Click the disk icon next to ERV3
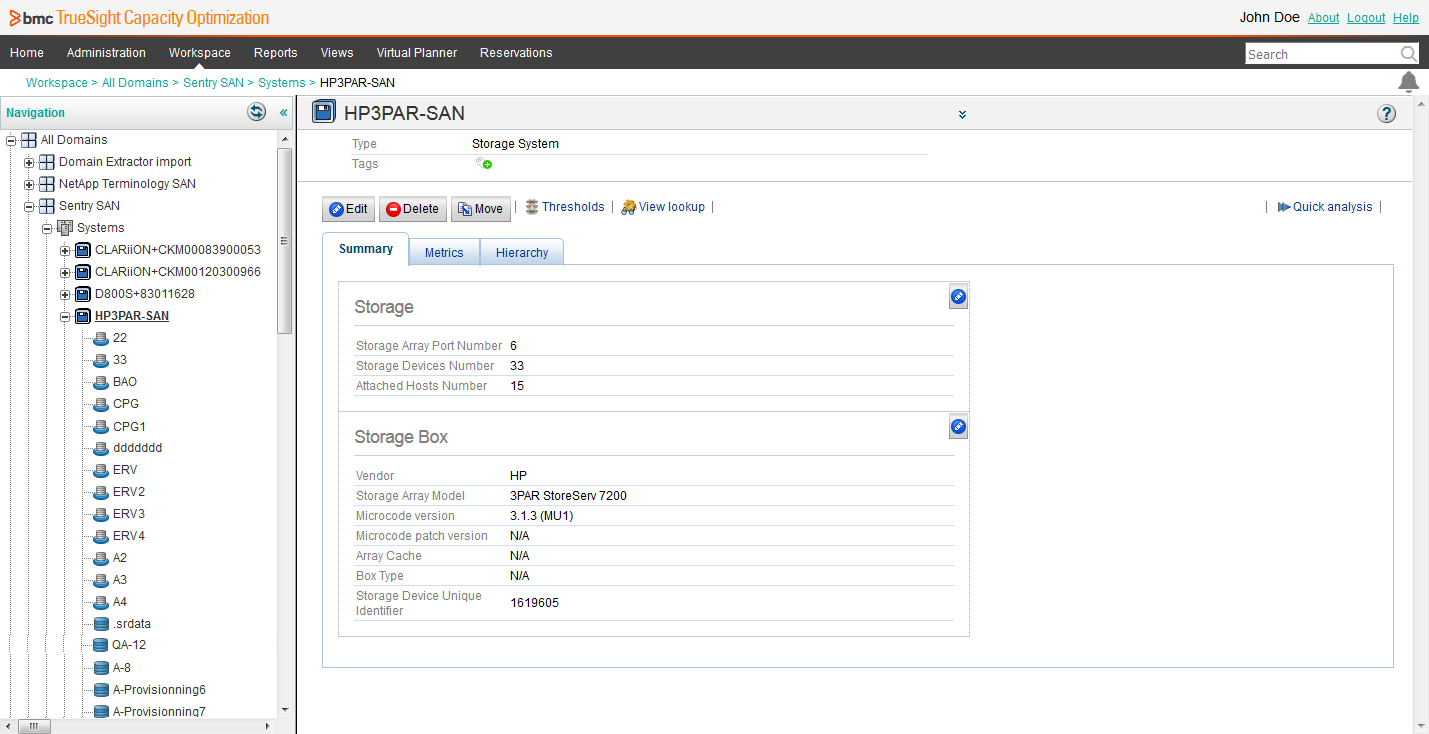The image size is (1429, 734). click(x=100, y=514)
